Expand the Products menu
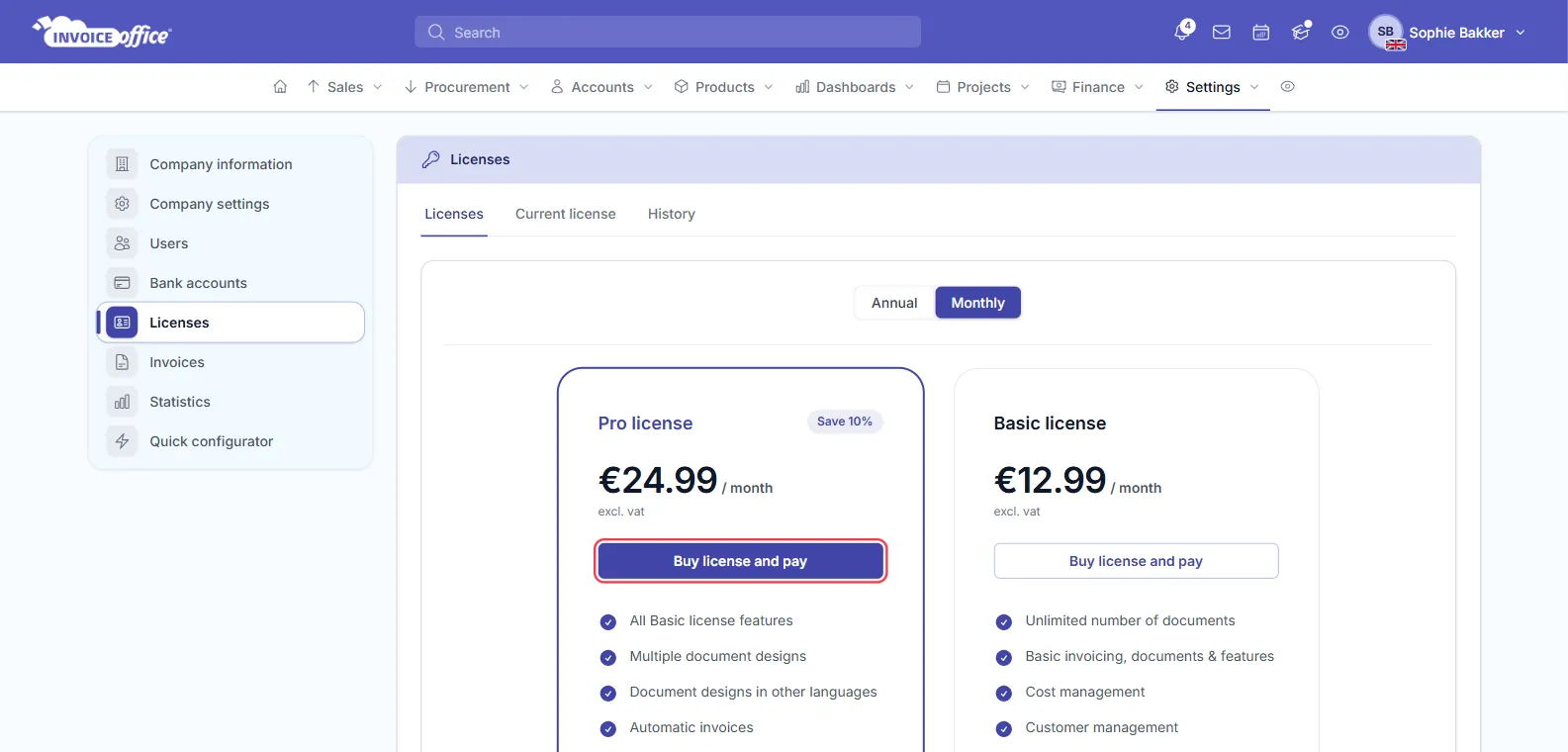Image resolution: width=1568 pixels, height=752 pixels. pyautogui.click(x=723, y=87)
